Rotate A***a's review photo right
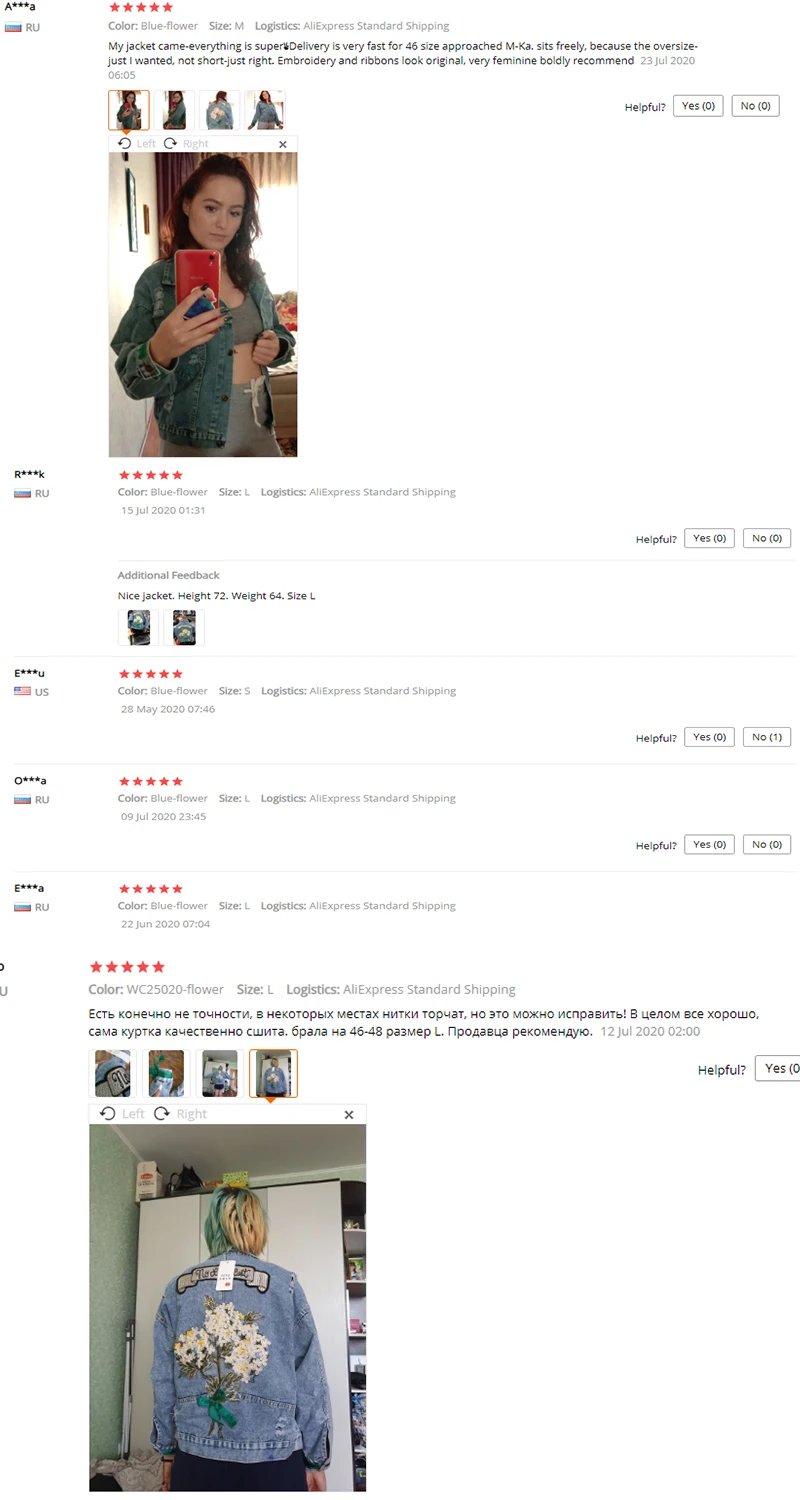 186,144
